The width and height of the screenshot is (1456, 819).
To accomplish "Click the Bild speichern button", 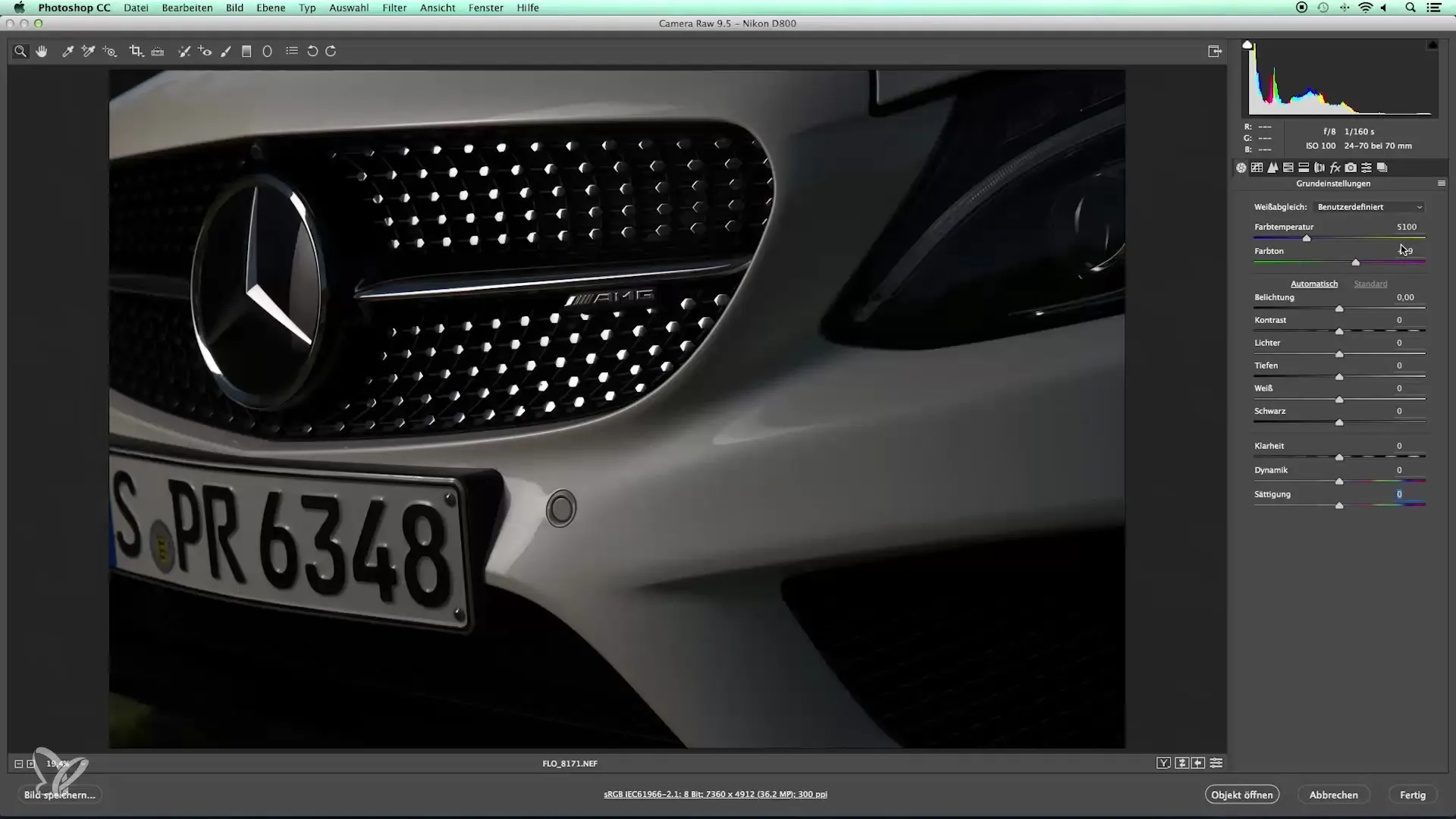I will 59,795.
